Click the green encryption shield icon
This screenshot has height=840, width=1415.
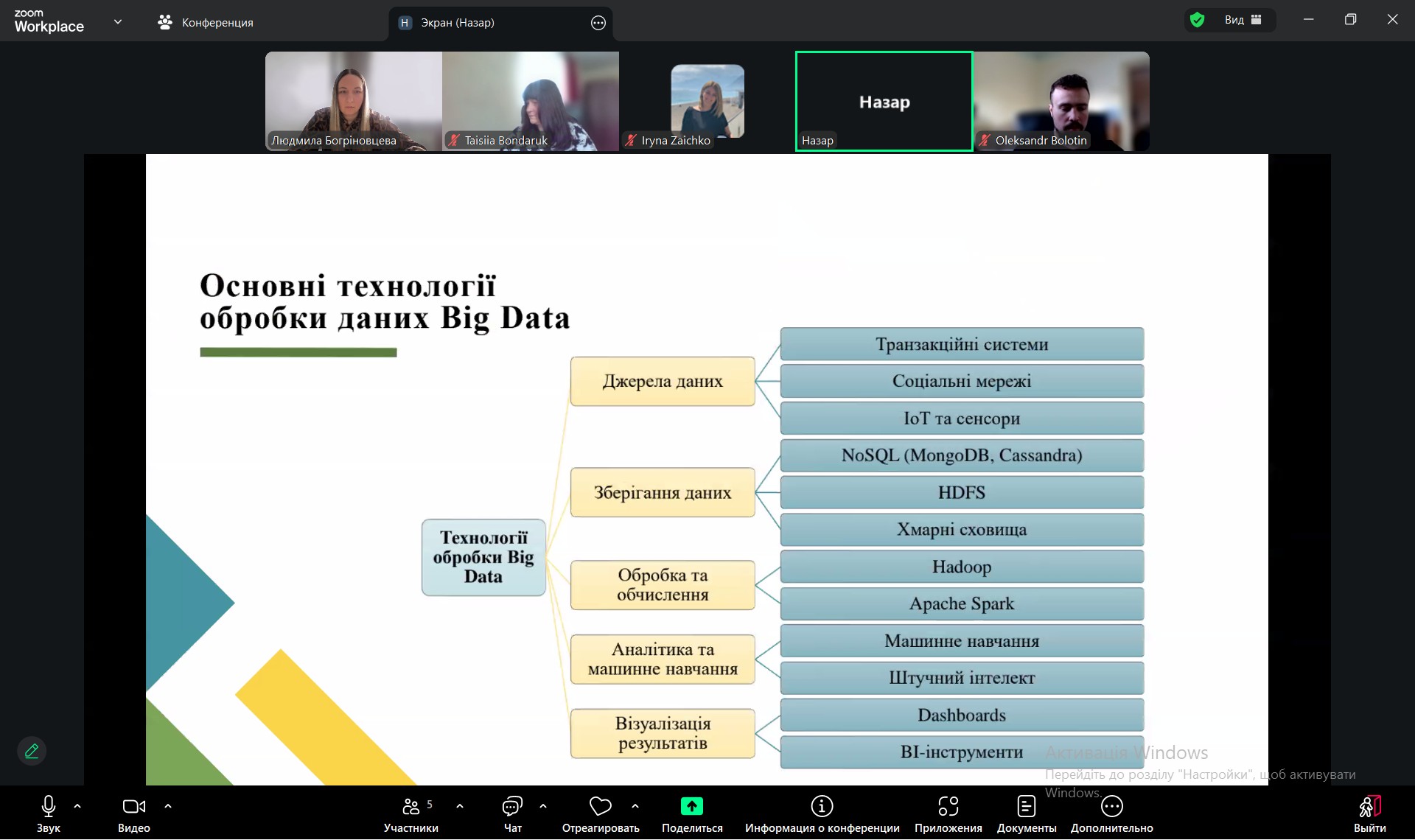1198,20
